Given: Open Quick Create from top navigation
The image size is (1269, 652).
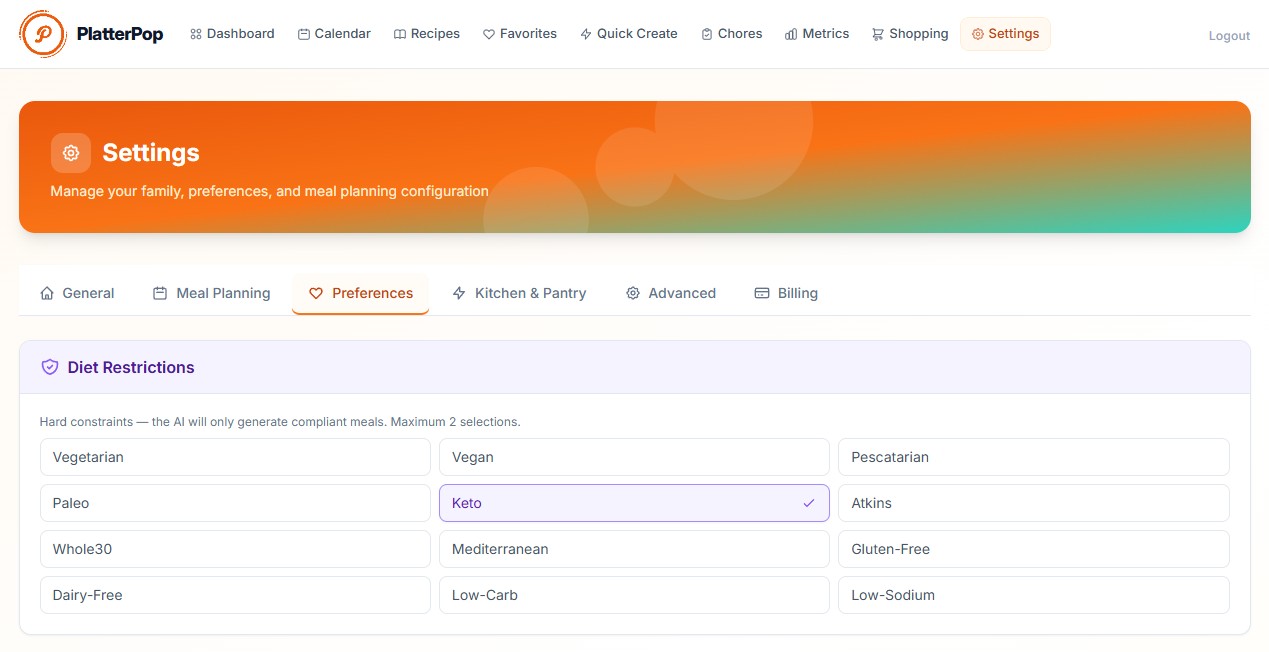Looking at the screenshot, I should 628,34.
